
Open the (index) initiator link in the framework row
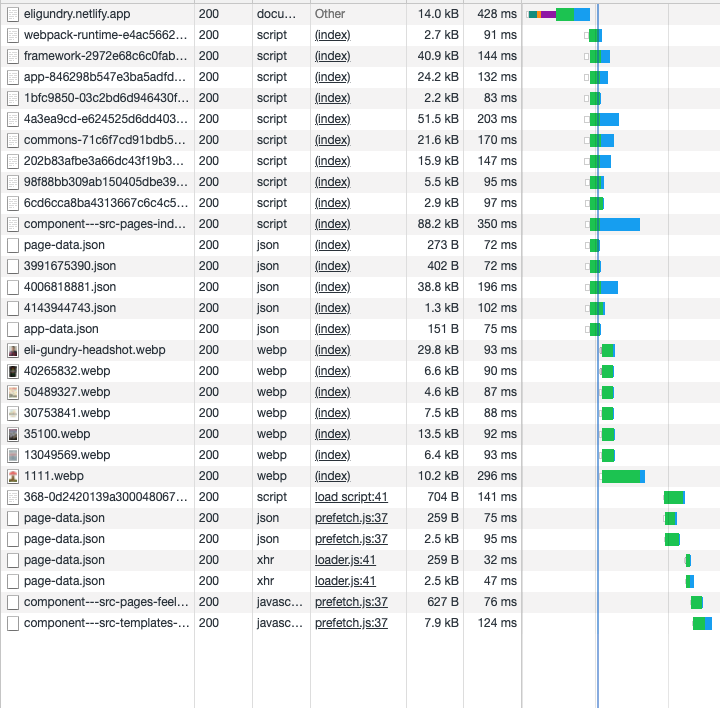click(x=332, y=56)
